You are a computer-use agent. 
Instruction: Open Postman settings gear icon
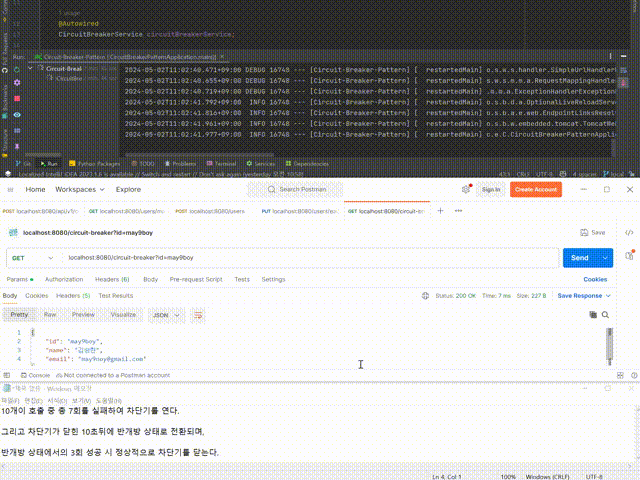[466, 189]
